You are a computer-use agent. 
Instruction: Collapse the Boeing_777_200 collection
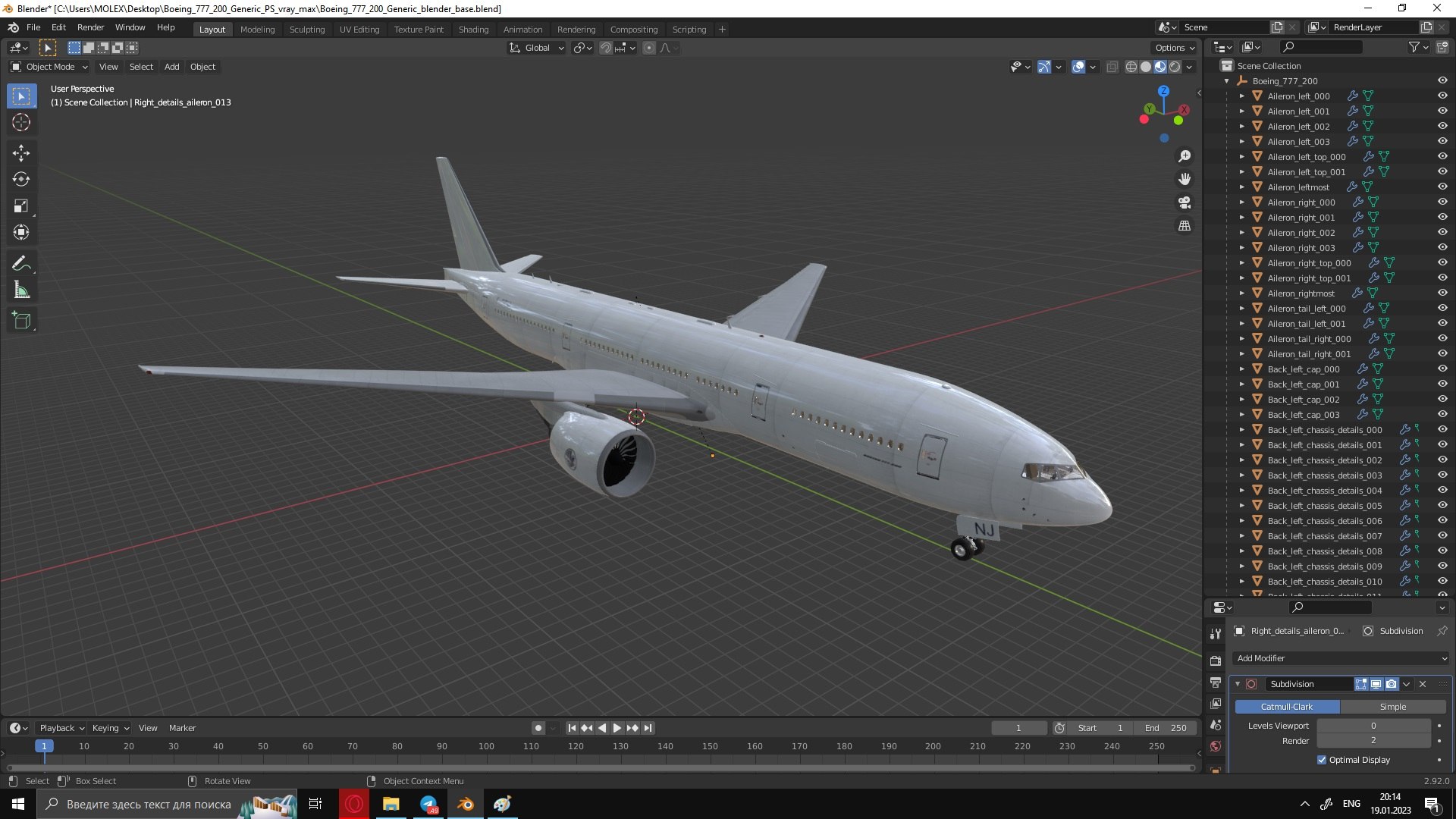[1227, 81]
